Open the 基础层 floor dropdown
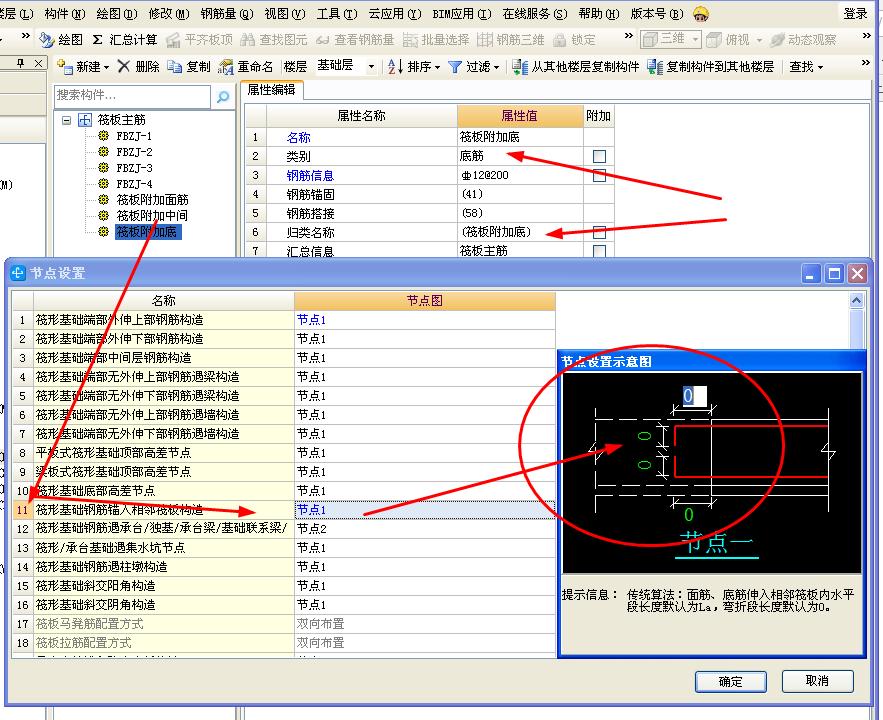The height and width of the screenshot is (720, 883). tap(371, 66)
